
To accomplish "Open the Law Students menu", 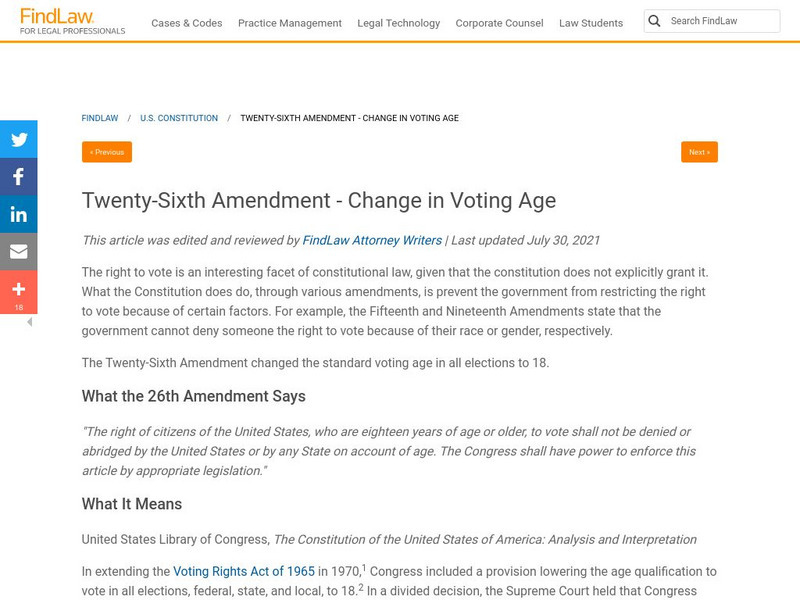I will 591,23.
